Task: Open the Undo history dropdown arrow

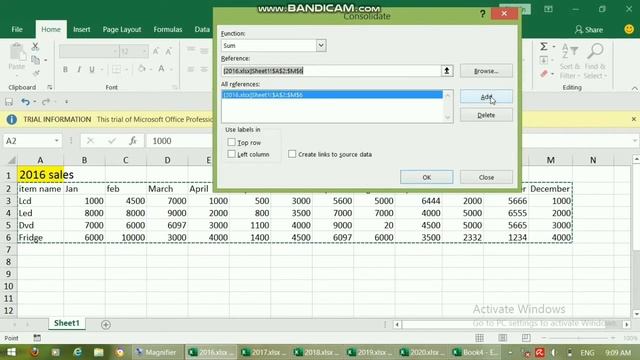Action: pyautogui.click(x=35, y=102)
